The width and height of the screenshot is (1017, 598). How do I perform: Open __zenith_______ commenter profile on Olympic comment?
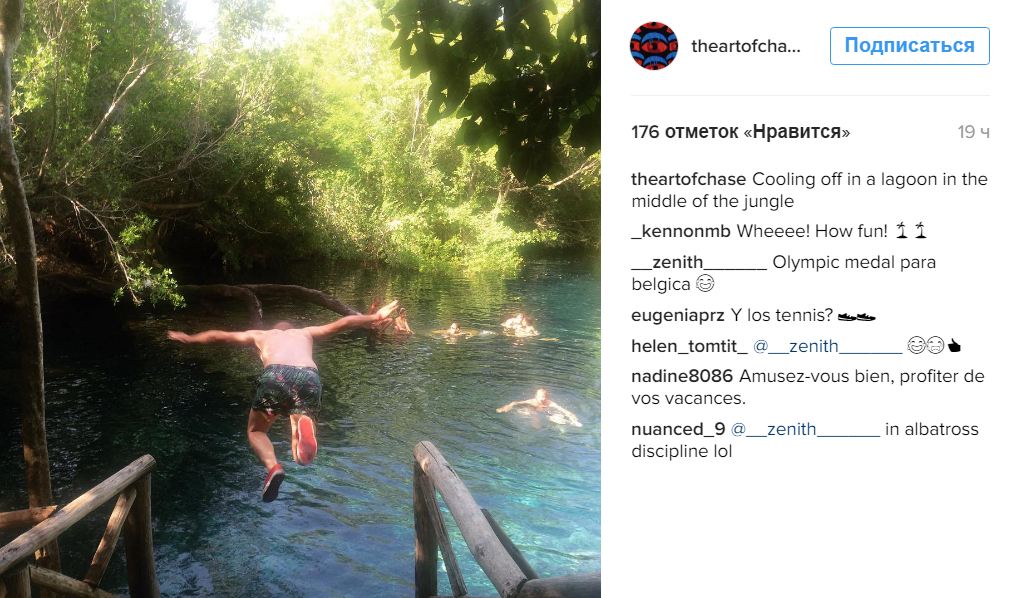click(x=699, y=262)
